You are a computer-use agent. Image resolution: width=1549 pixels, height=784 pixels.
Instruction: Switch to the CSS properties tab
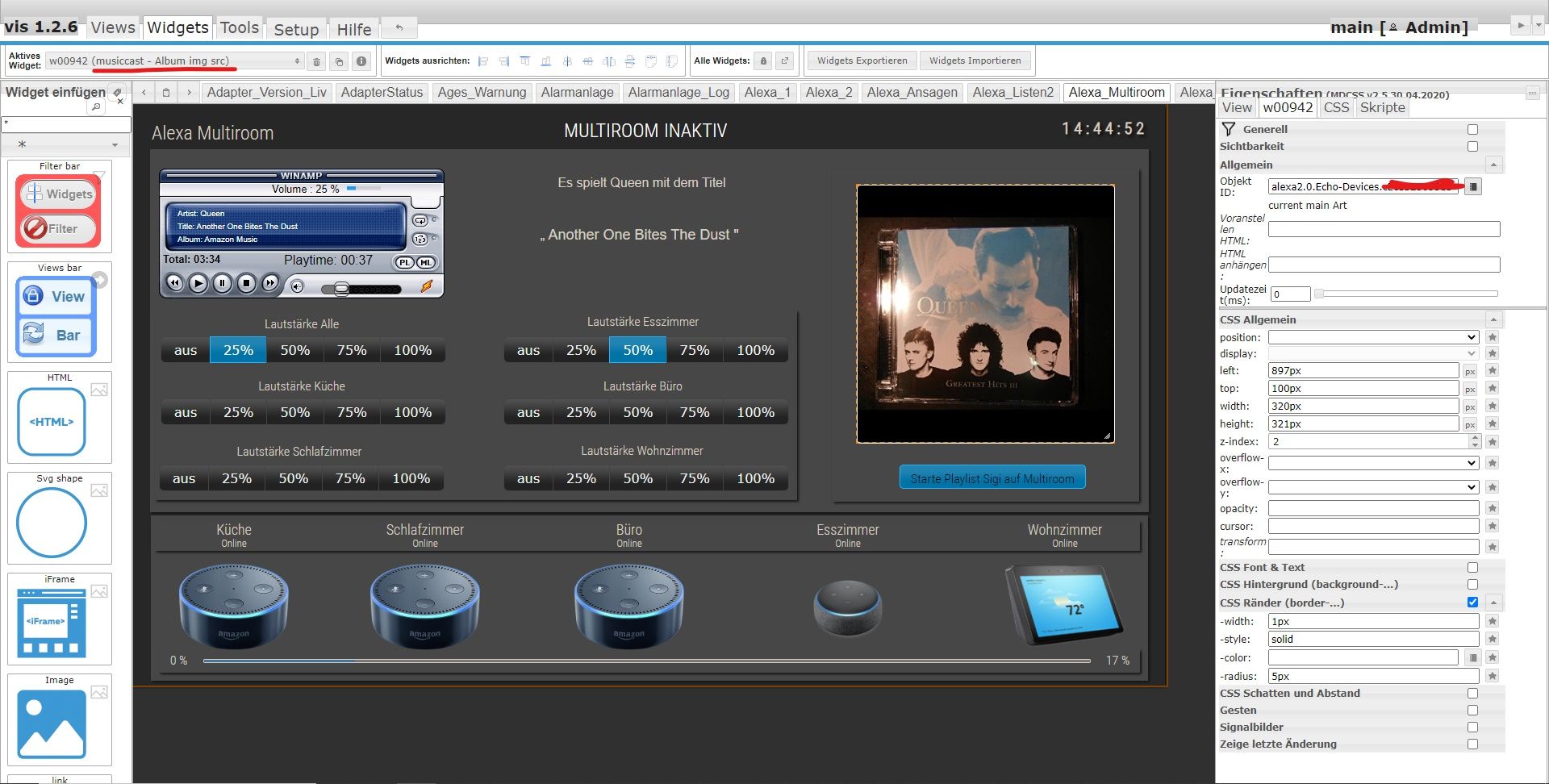click(x=1336, y=107)
